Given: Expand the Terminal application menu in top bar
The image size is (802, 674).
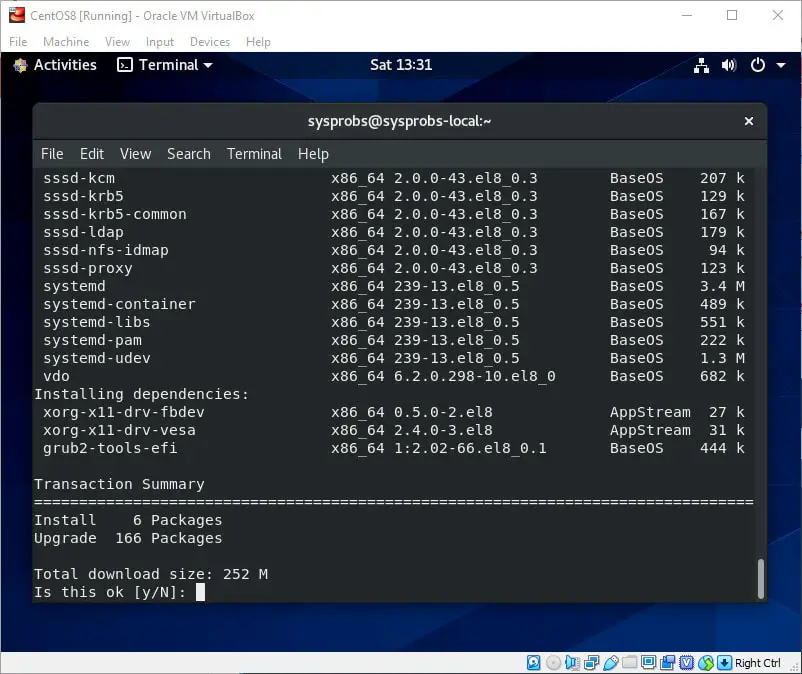Looking at the screenshot, I should pos(165,65).
